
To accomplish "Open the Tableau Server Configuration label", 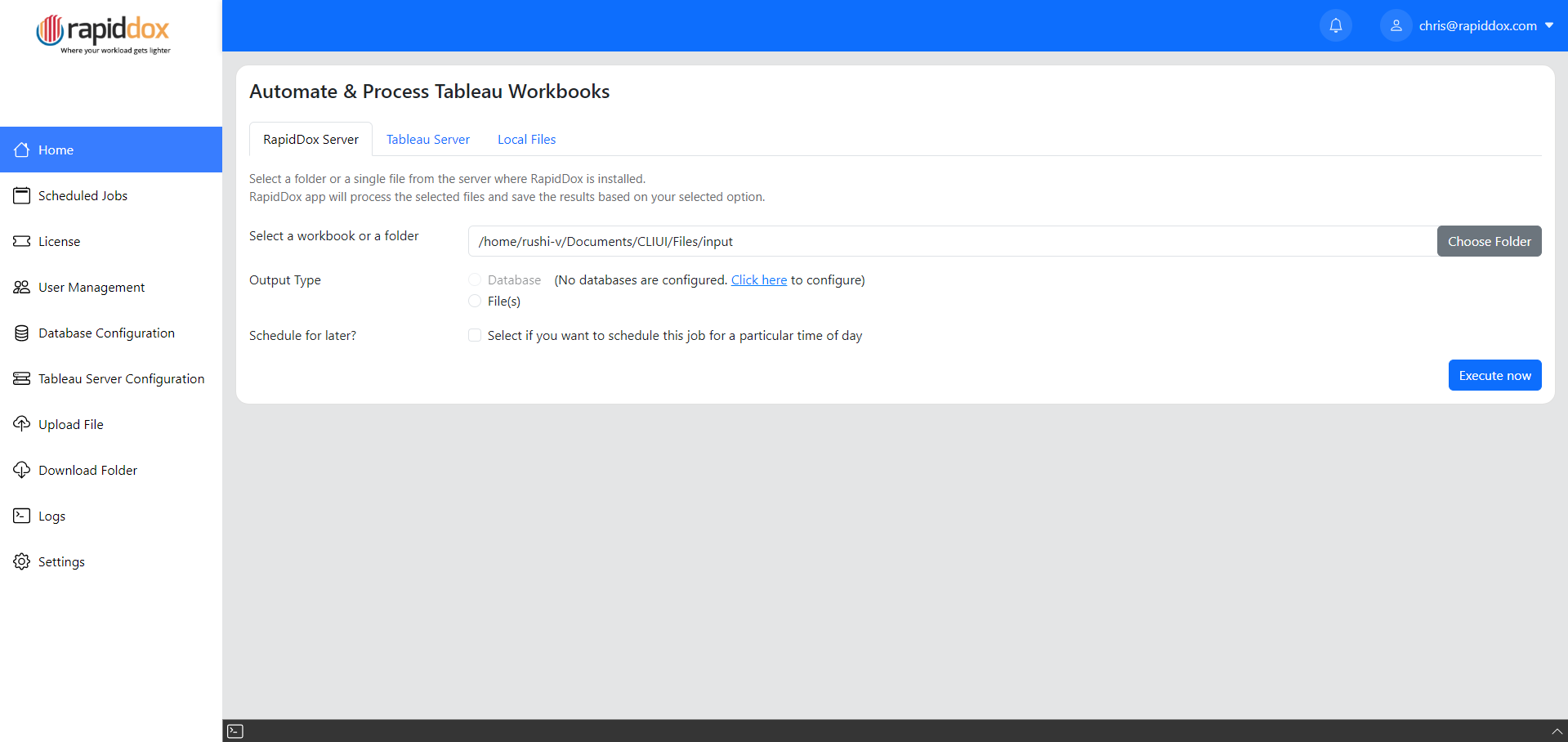I will pyautogui.click(x=122, y=378).
